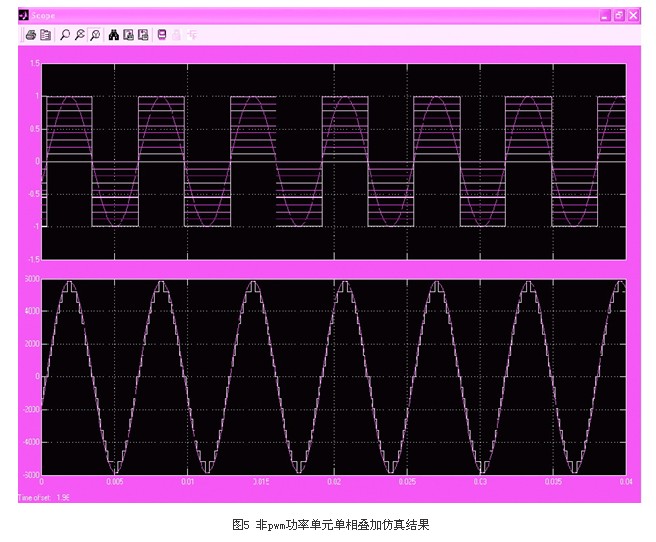Click inside the upper square-wave plot
This screenshot has width=656, height=542.
(333, 161)
